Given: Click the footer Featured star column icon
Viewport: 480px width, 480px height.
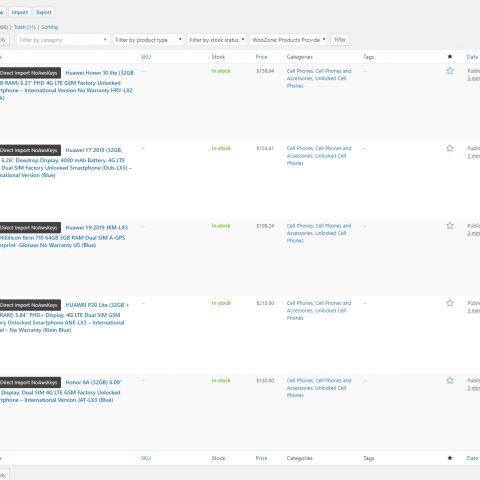Looking at the screenshot, I should tap(450, 458).
